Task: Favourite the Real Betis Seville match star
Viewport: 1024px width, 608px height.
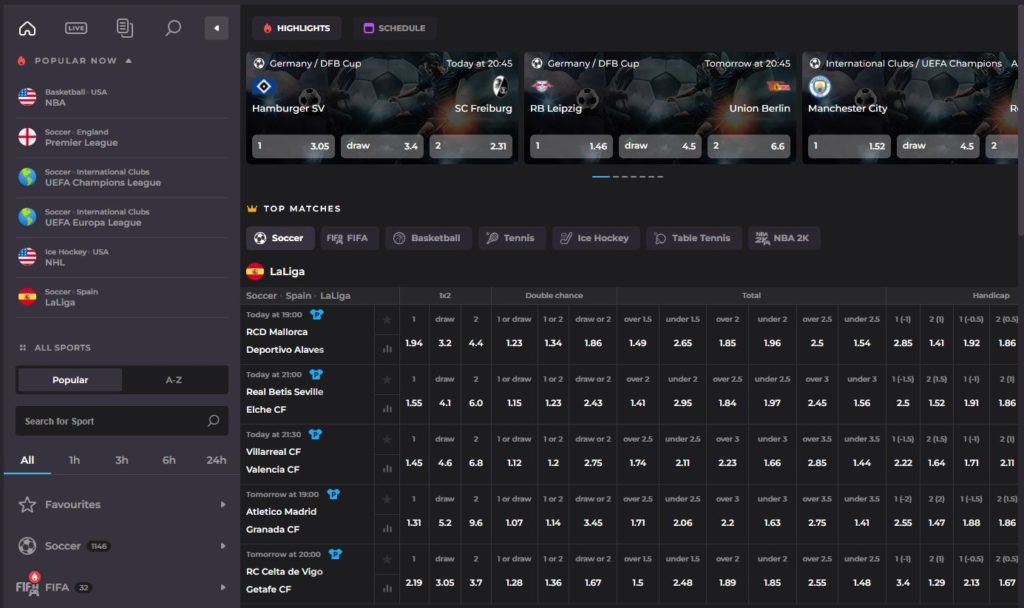Action: point(387,379)
